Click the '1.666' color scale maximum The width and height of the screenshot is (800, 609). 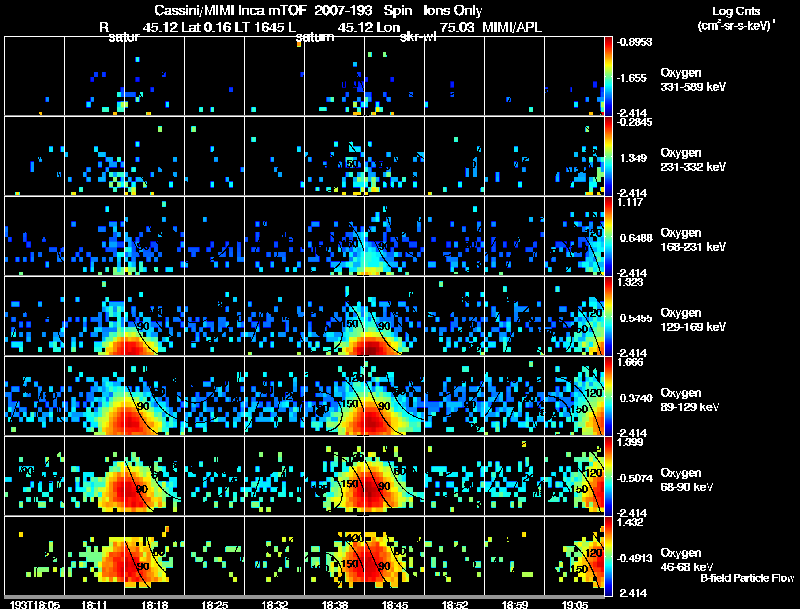630,362
